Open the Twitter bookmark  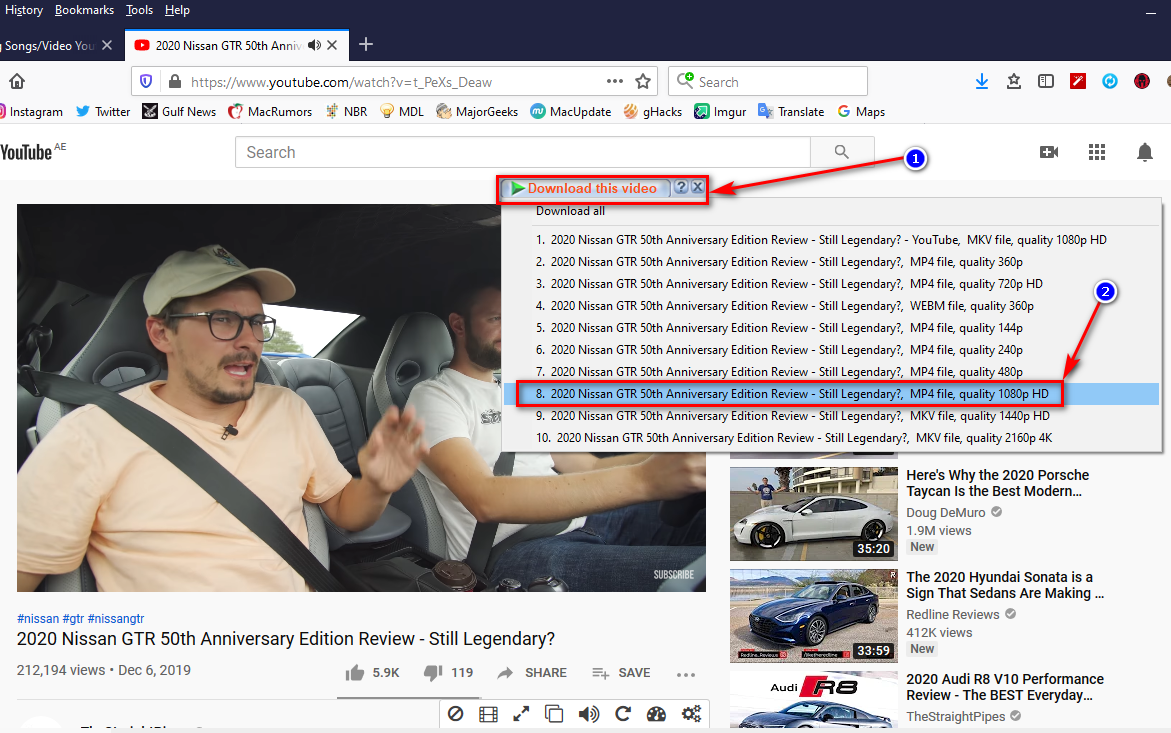(103, 112)
